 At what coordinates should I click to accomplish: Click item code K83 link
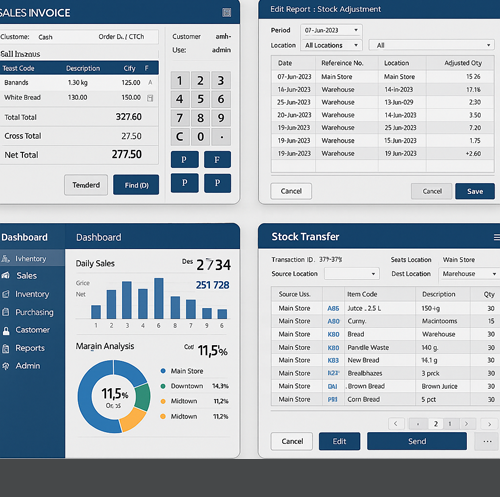(333, 360)
